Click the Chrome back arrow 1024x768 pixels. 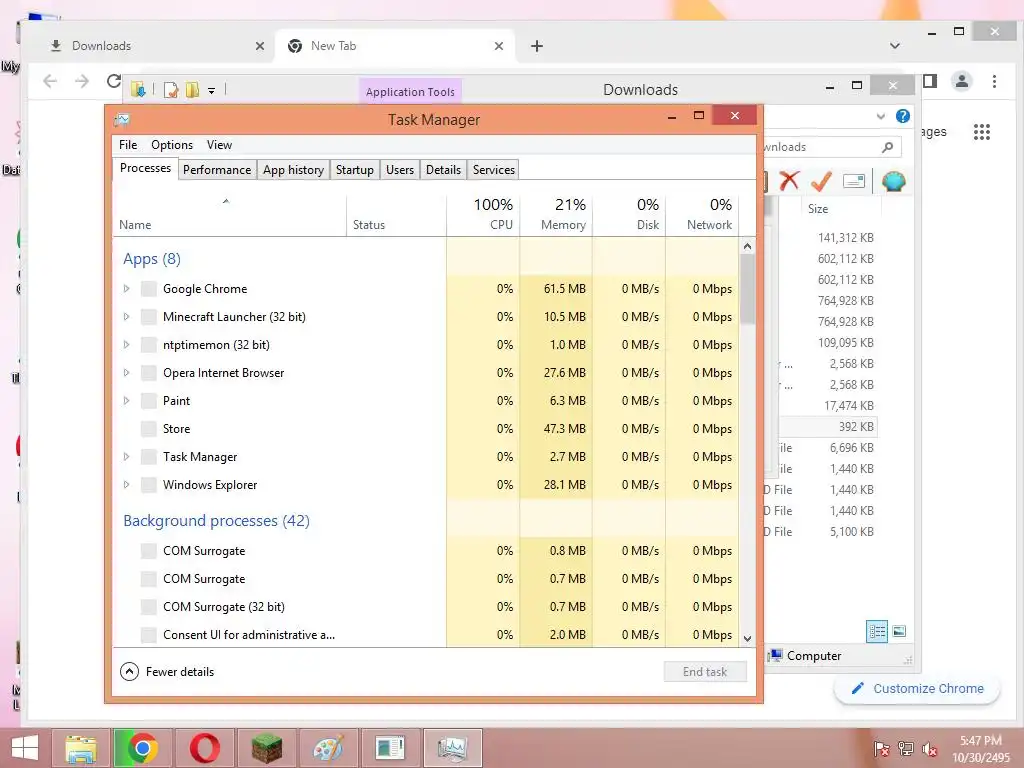coord(50,81)
